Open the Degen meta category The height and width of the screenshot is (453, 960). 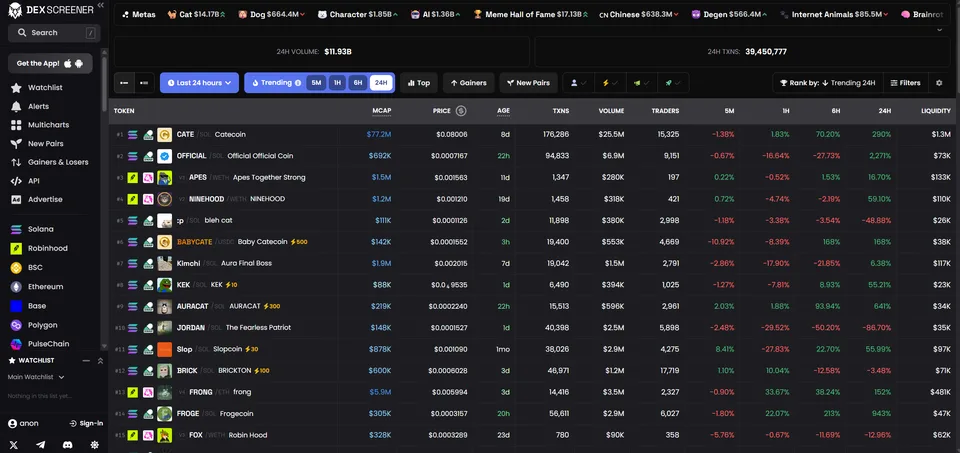coord(730,14)
